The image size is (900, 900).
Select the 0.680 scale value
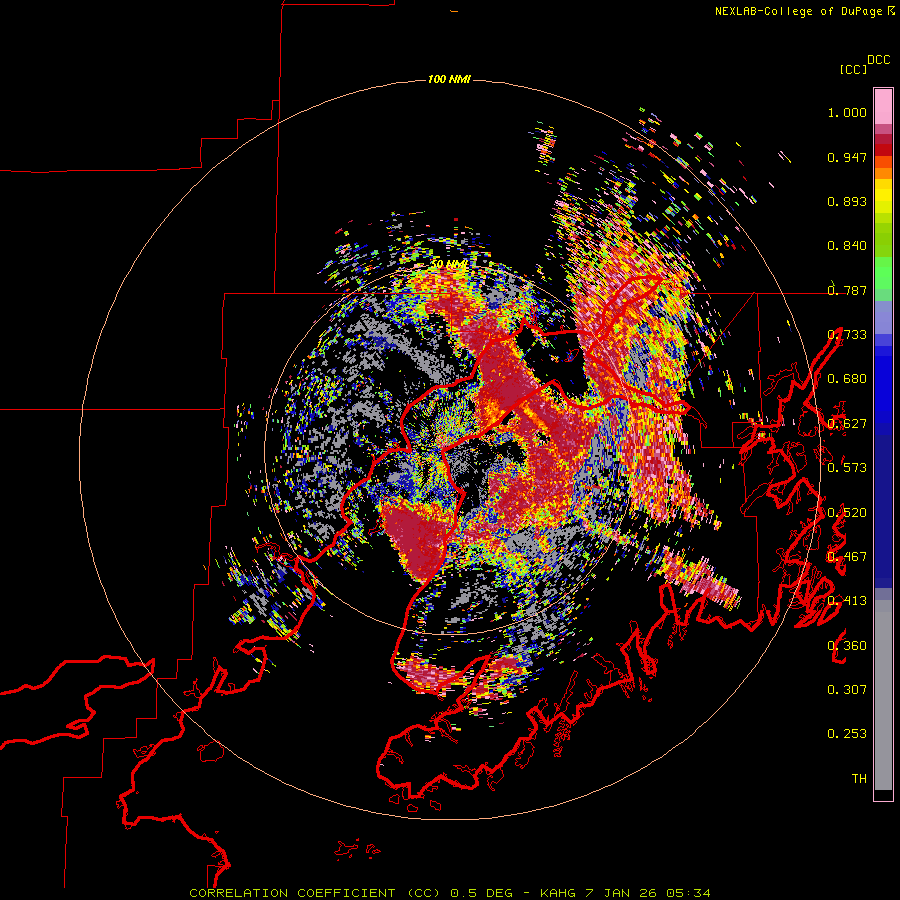tap(847, 379)
